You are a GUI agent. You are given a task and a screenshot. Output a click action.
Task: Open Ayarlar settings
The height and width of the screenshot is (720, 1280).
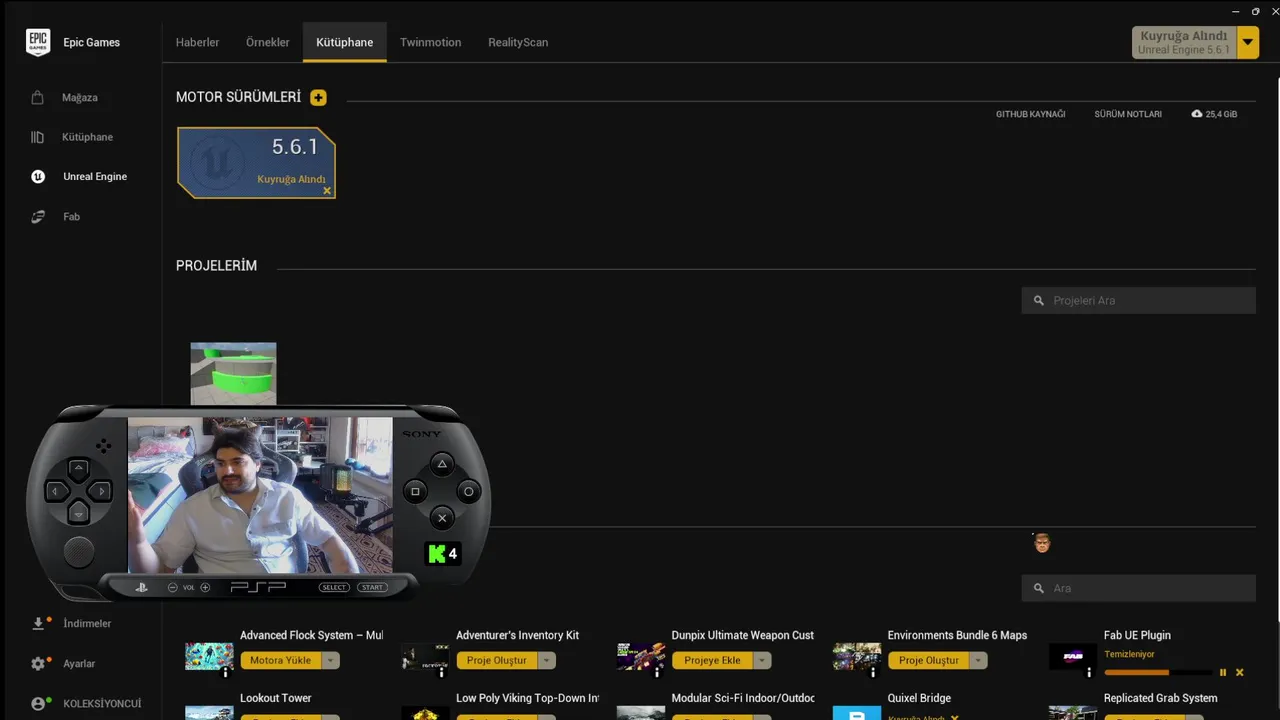click(x=80, y=663)
